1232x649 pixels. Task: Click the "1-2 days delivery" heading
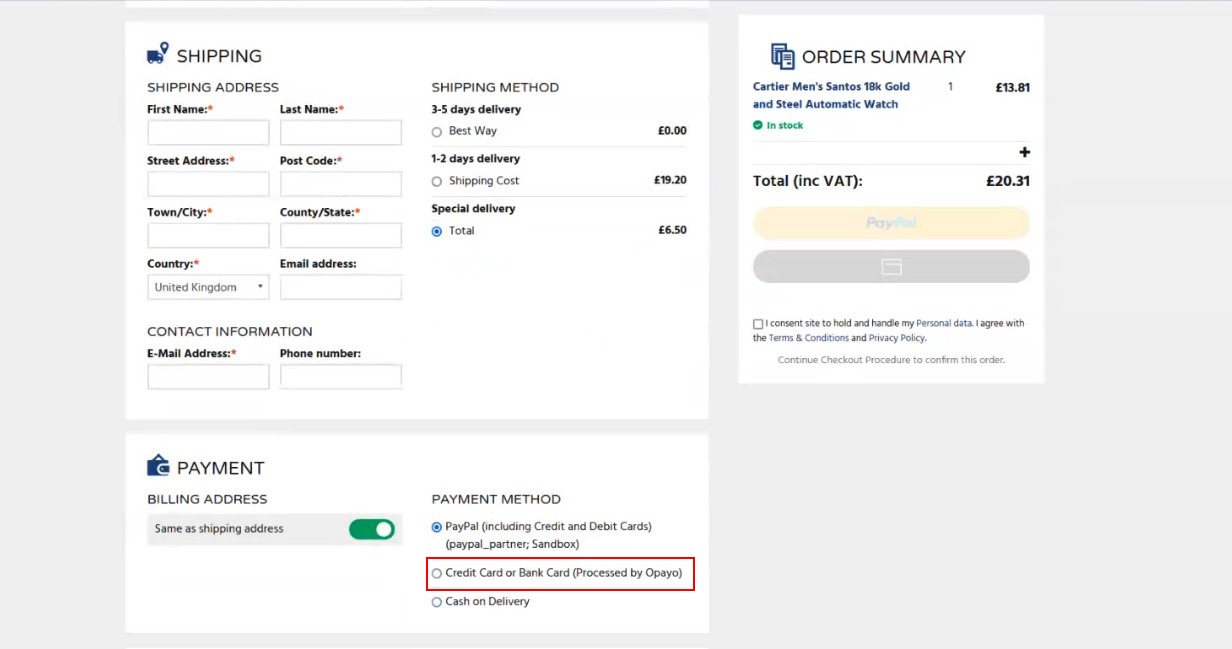(476, 159)
